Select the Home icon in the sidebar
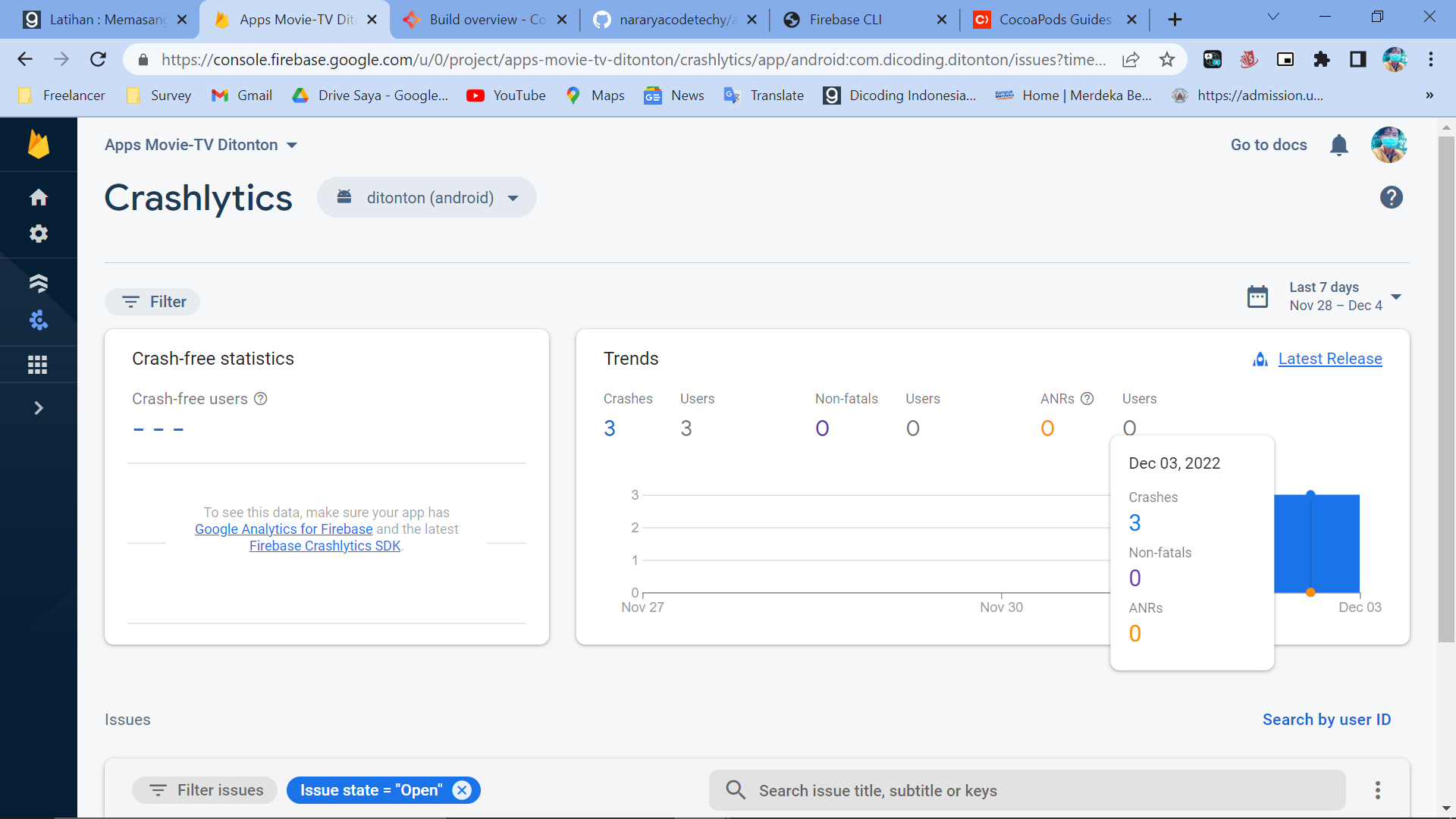Image resolution: width=1456 pixels, height=819 pixels. click(38, 197)
